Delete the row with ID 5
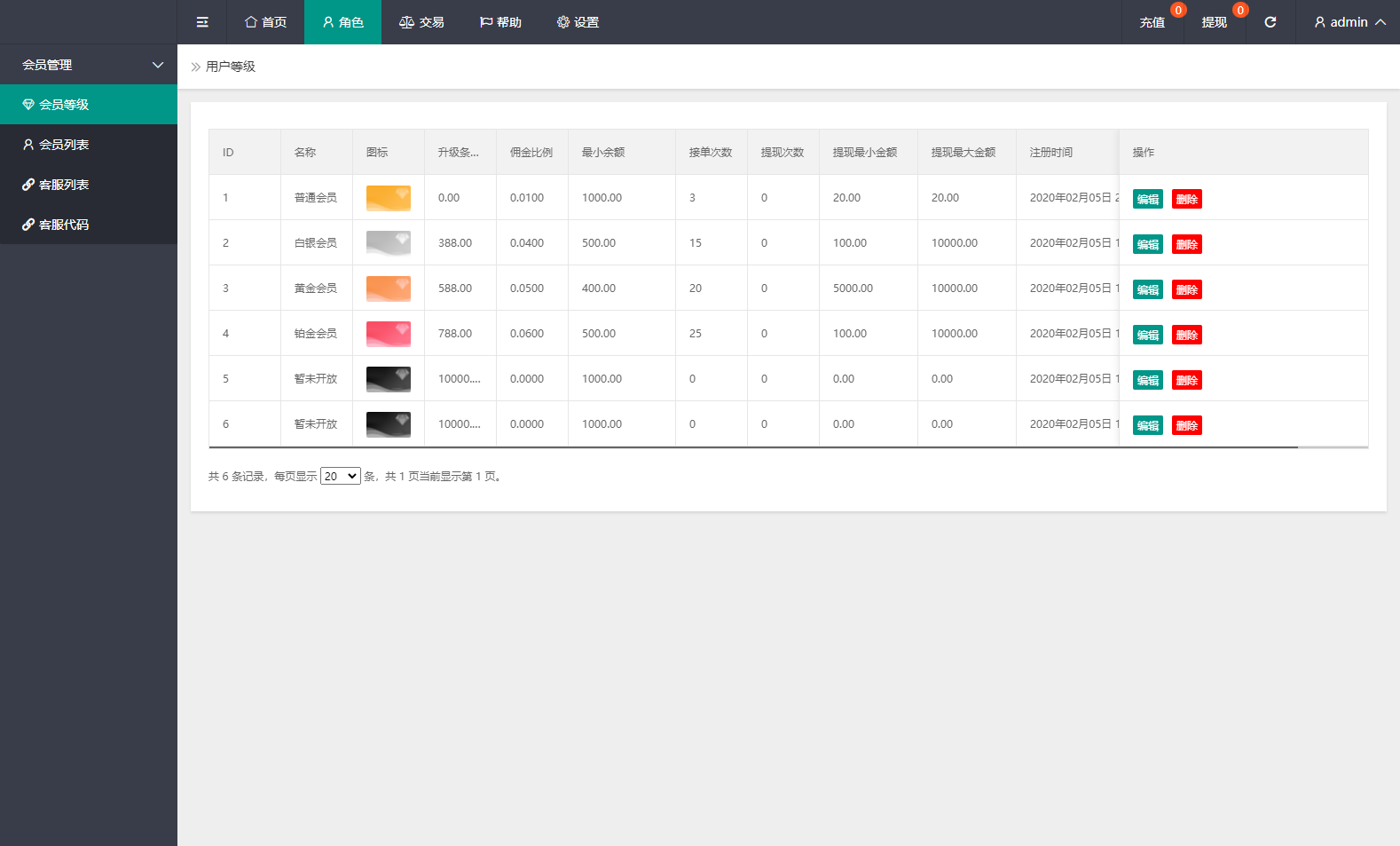Viewport: 1400px width, 846px height. coord(1187,380)
